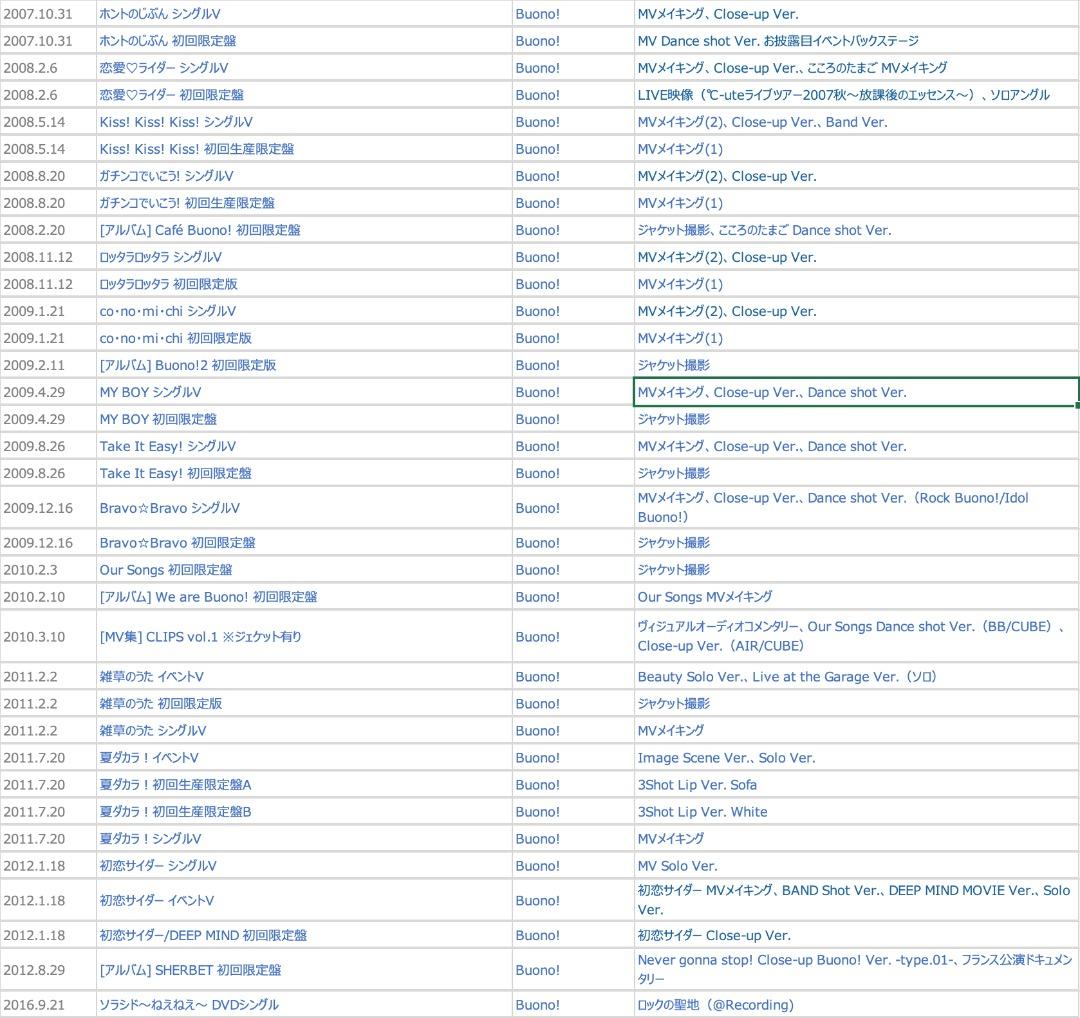Viewport: 1080px width, 1018px height.
Task: Select the cell 'co・no・mi・chi シングルV'
Action: point(304,311)
